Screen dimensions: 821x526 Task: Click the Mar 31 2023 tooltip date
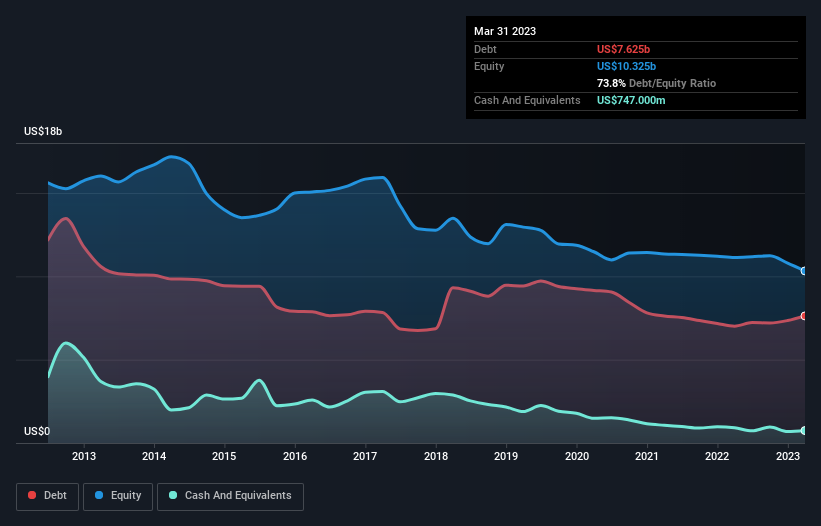point(505,31)
